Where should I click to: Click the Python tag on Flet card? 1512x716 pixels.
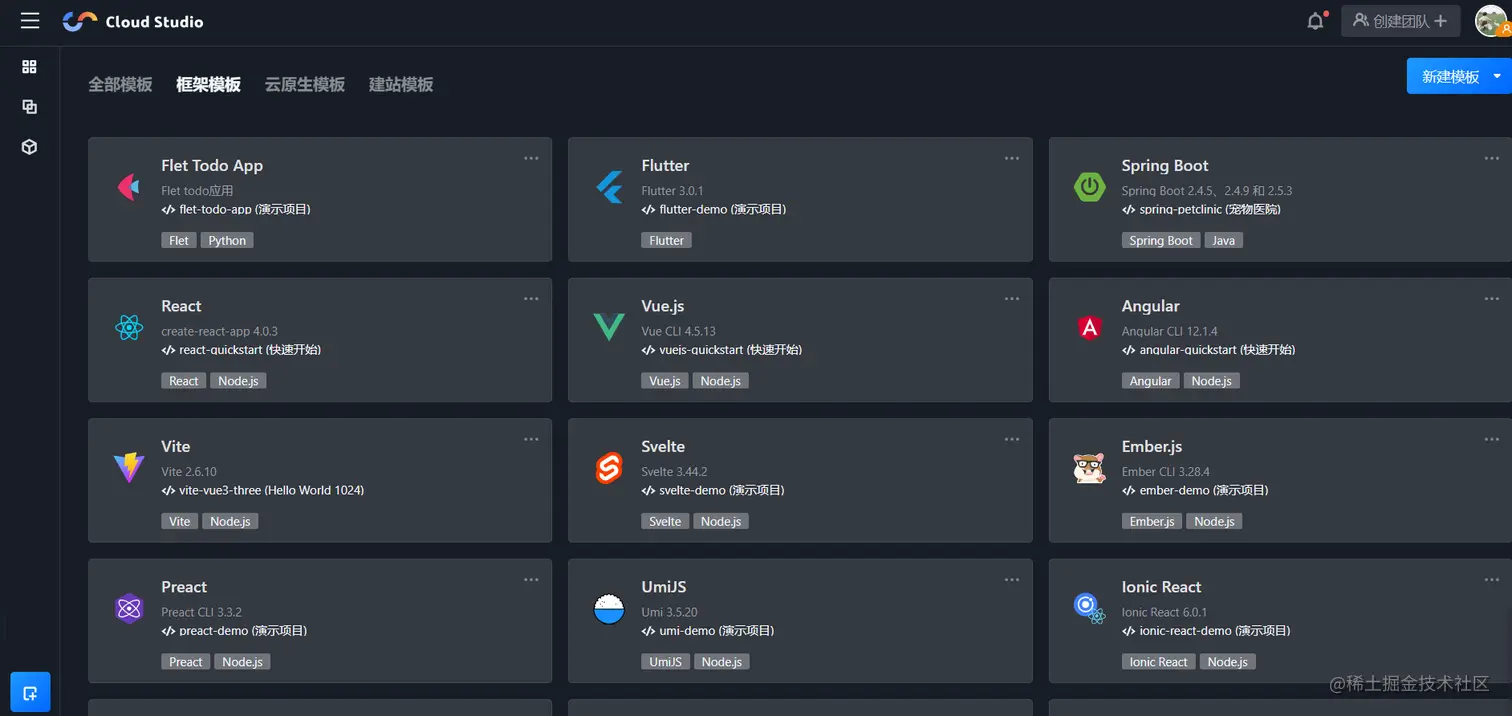(x=227, y=241)
